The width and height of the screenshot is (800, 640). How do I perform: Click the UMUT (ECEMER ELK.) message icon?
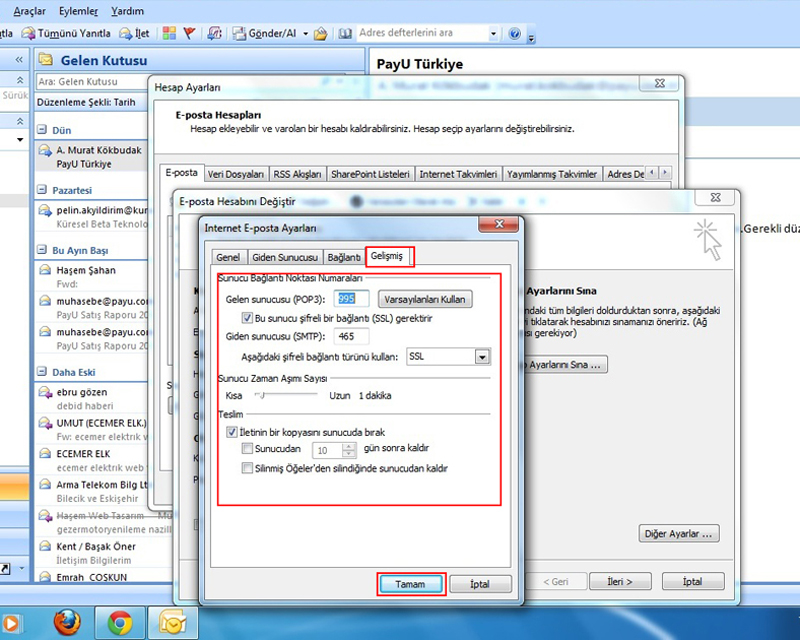(x=45, y=423)
